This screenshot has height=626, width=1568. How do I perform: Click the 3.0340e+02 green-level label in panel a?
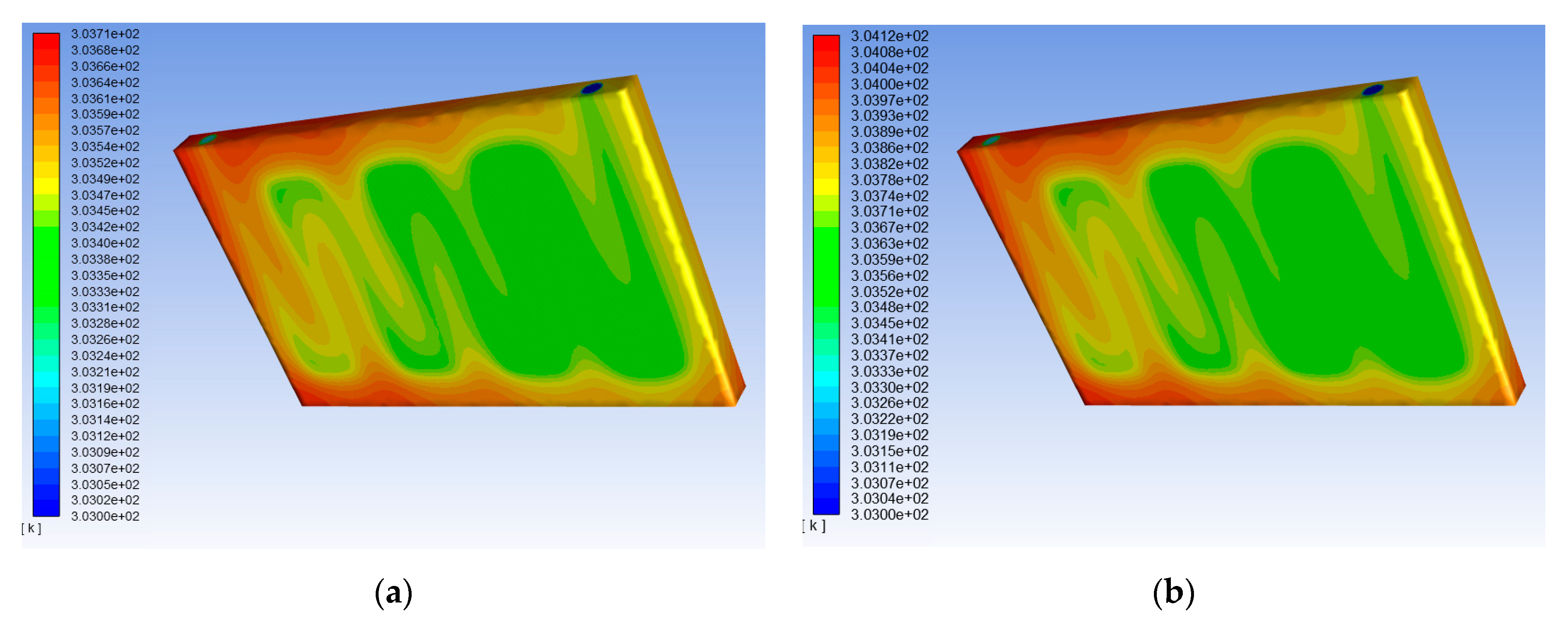pos(105,243)
